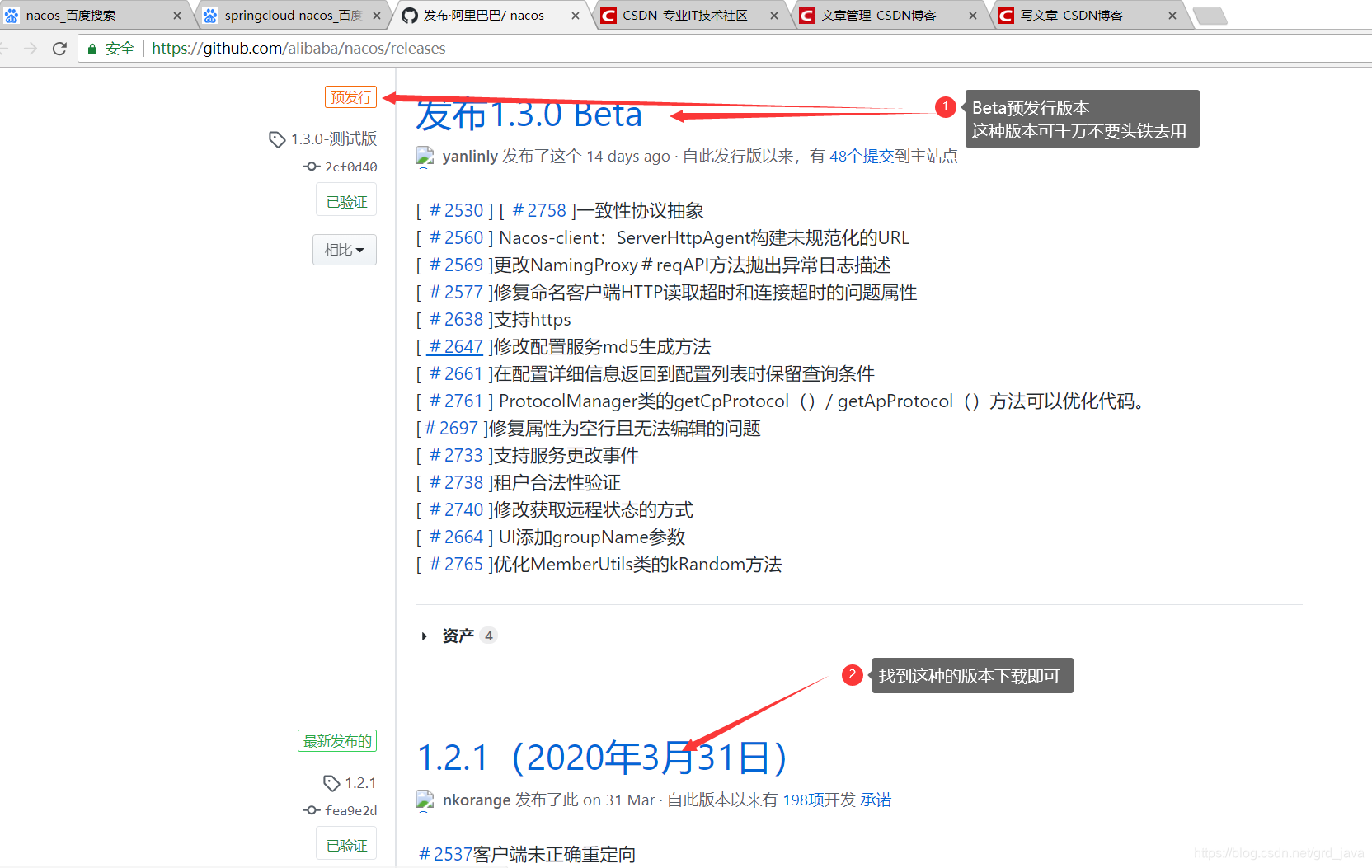Open the 1.3.0-测试版 tag link

333,139
